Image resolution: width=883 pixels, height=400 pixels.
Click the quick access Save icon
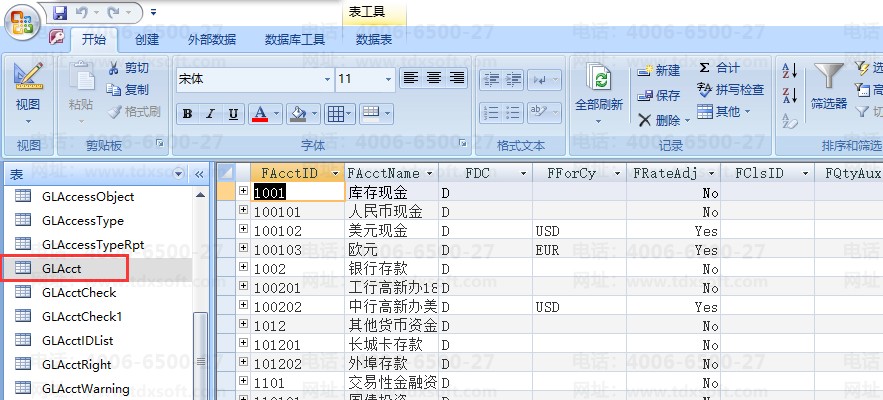pyautogui.click(x=60, y=13)
